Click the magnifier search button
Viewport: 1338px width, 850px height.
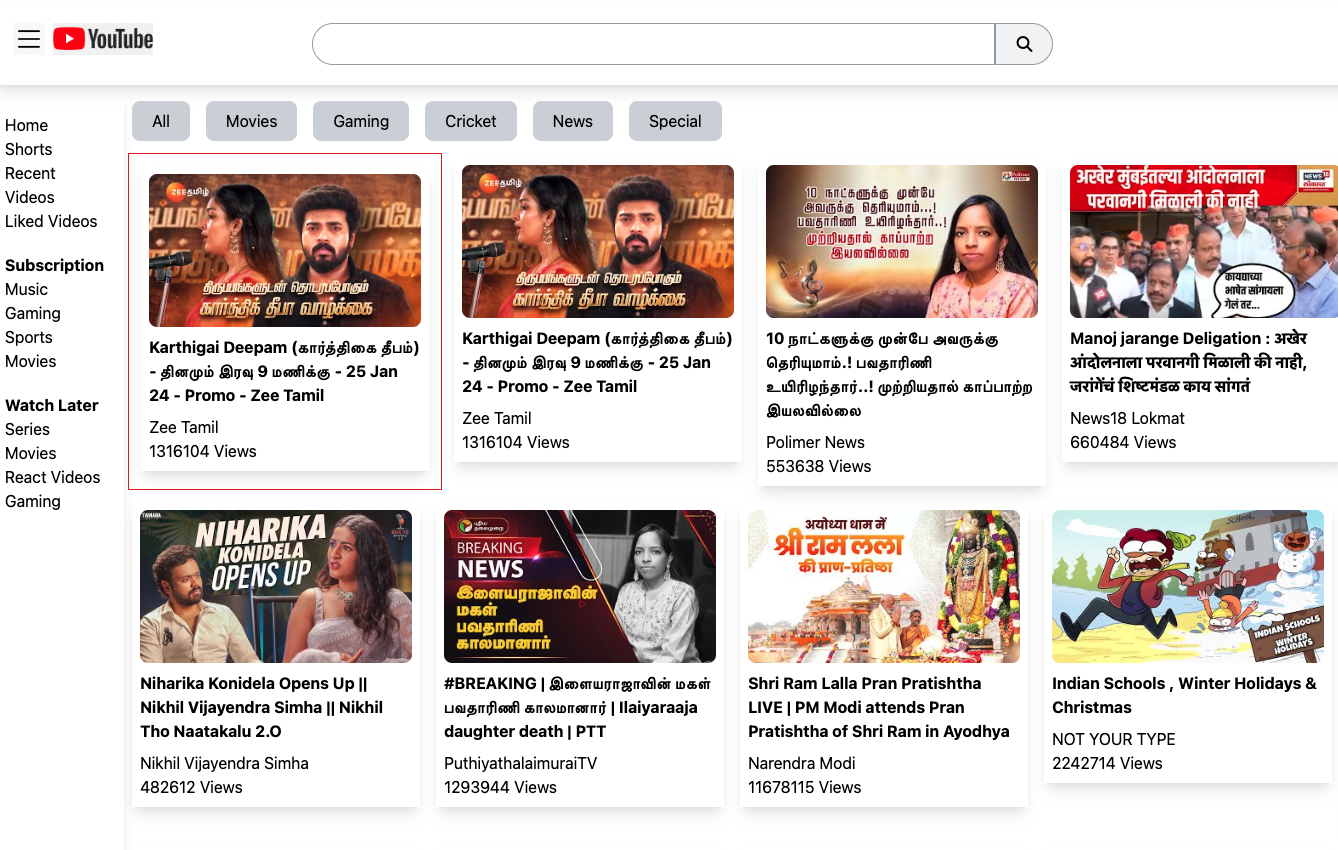click(1024, 44)
